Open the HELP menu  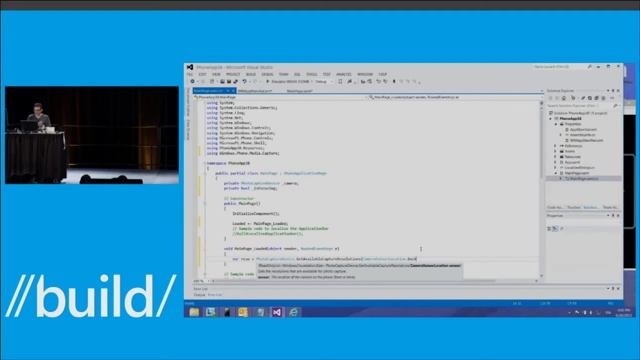click(x=383, y=74)
